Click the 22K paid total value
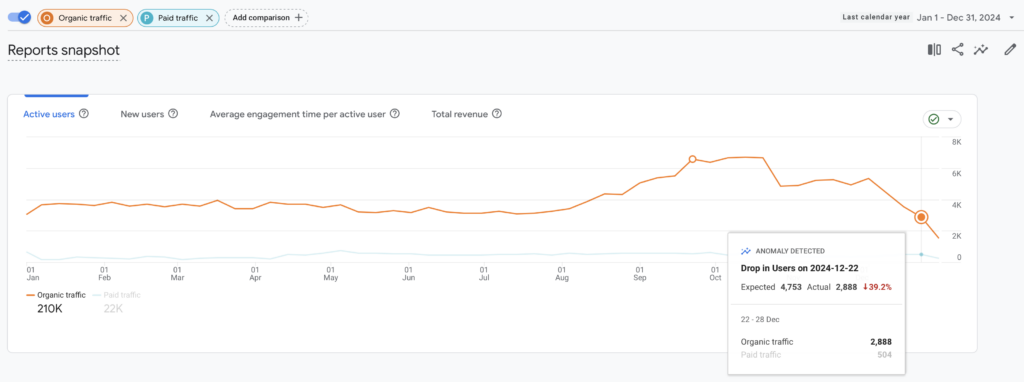This screenshot has width=1024, height=382. [113, 308]
